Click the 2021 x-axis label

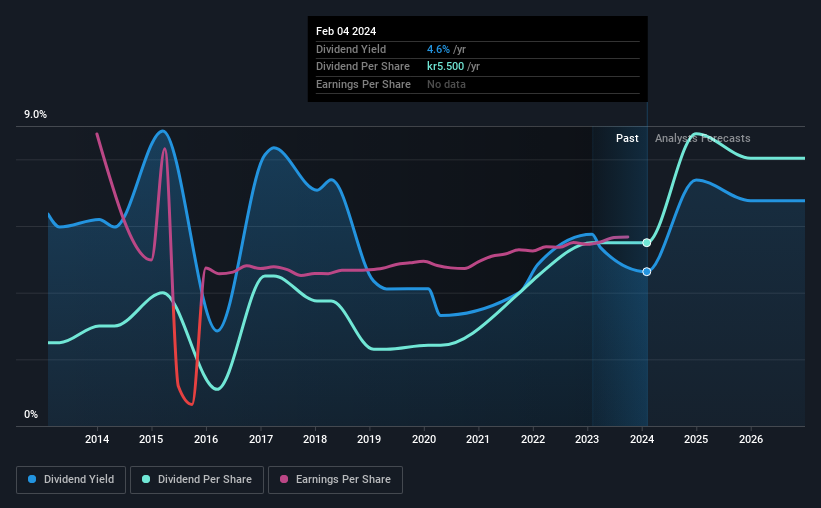click(478, 439)
